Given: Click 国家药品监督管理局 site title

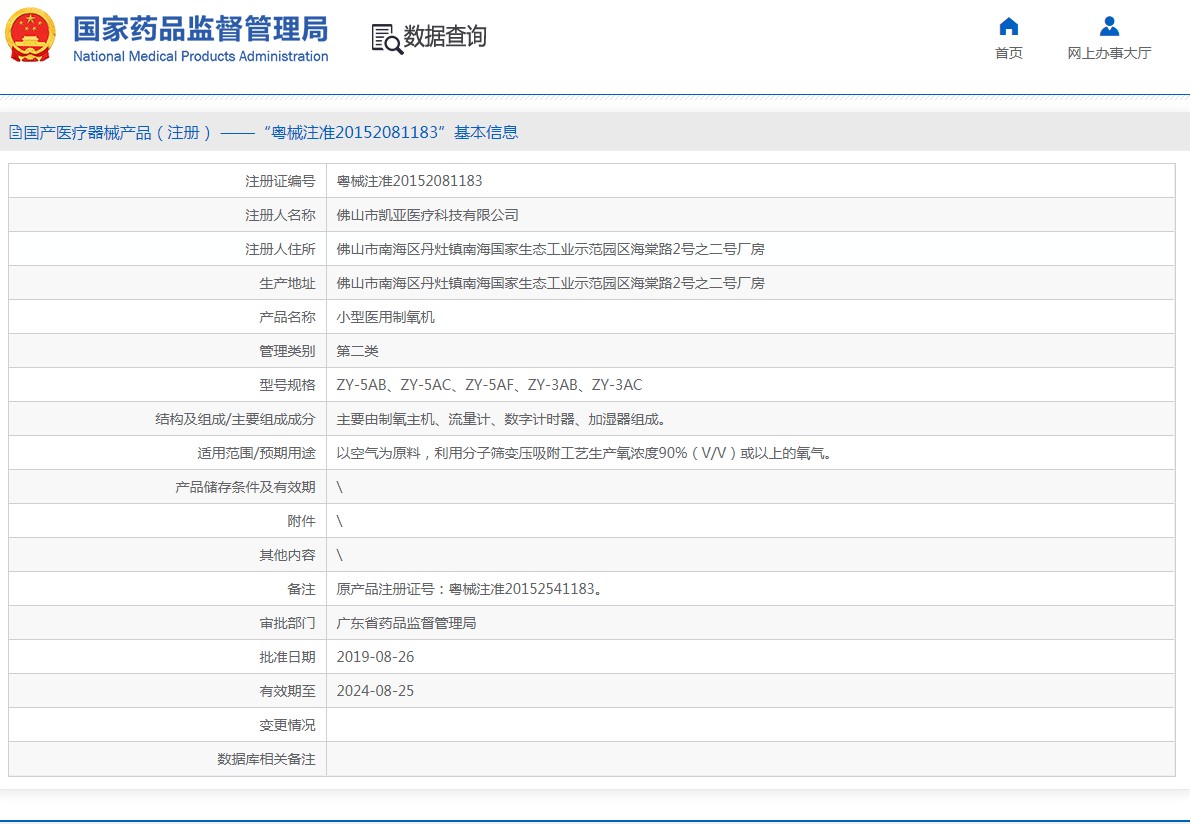Looking at the screenshot, I should (200, 29).
